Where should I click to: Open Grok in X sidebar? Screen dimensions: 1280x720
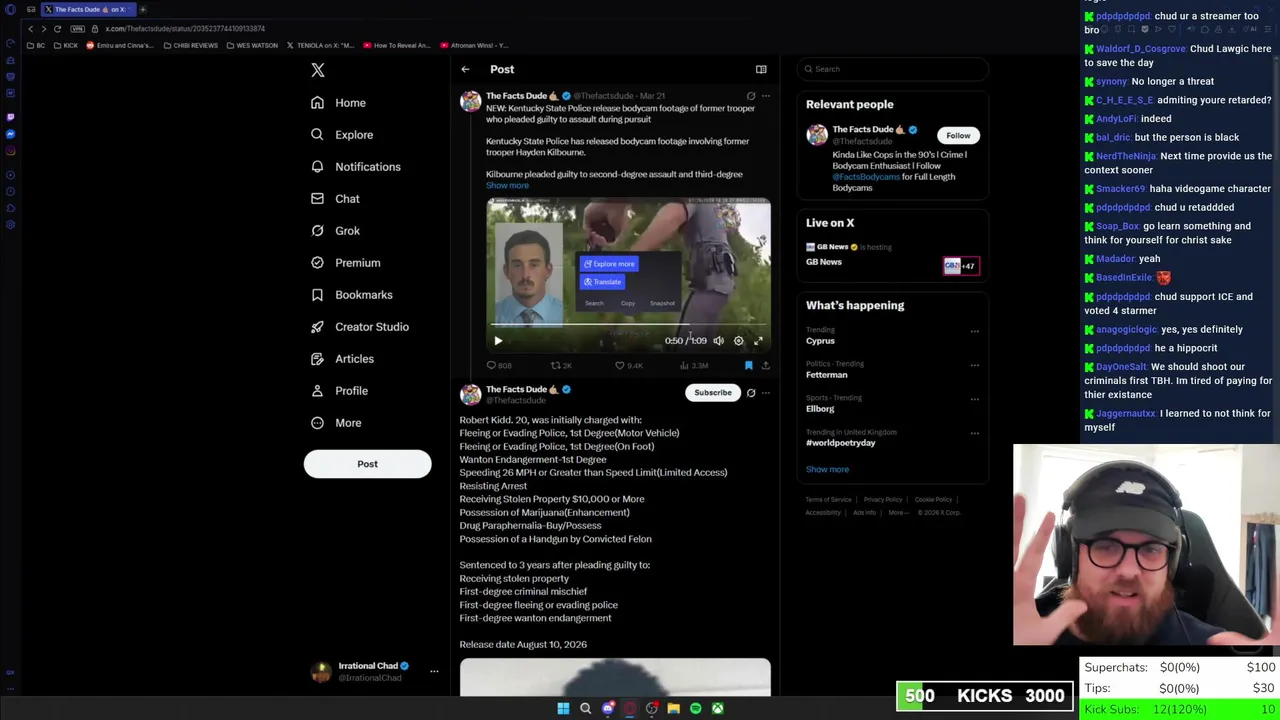pyautogui.click(x=335, y=231)
